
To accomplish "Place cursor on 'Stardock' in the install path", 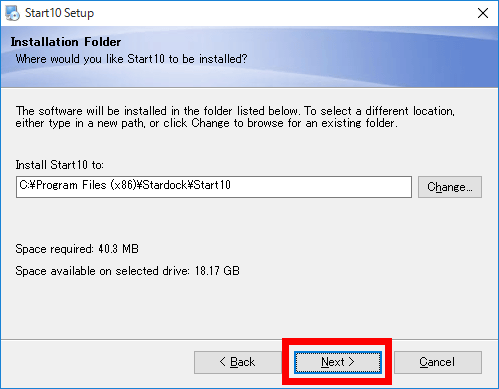I will [165, 185].
